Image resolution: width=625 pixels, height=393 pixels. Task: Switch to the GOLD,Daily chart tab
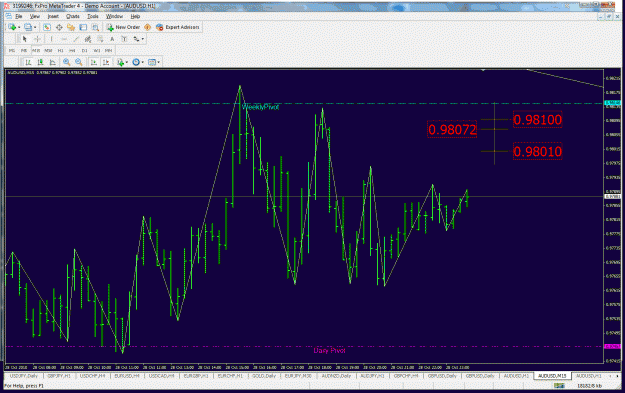pos(264,376)
